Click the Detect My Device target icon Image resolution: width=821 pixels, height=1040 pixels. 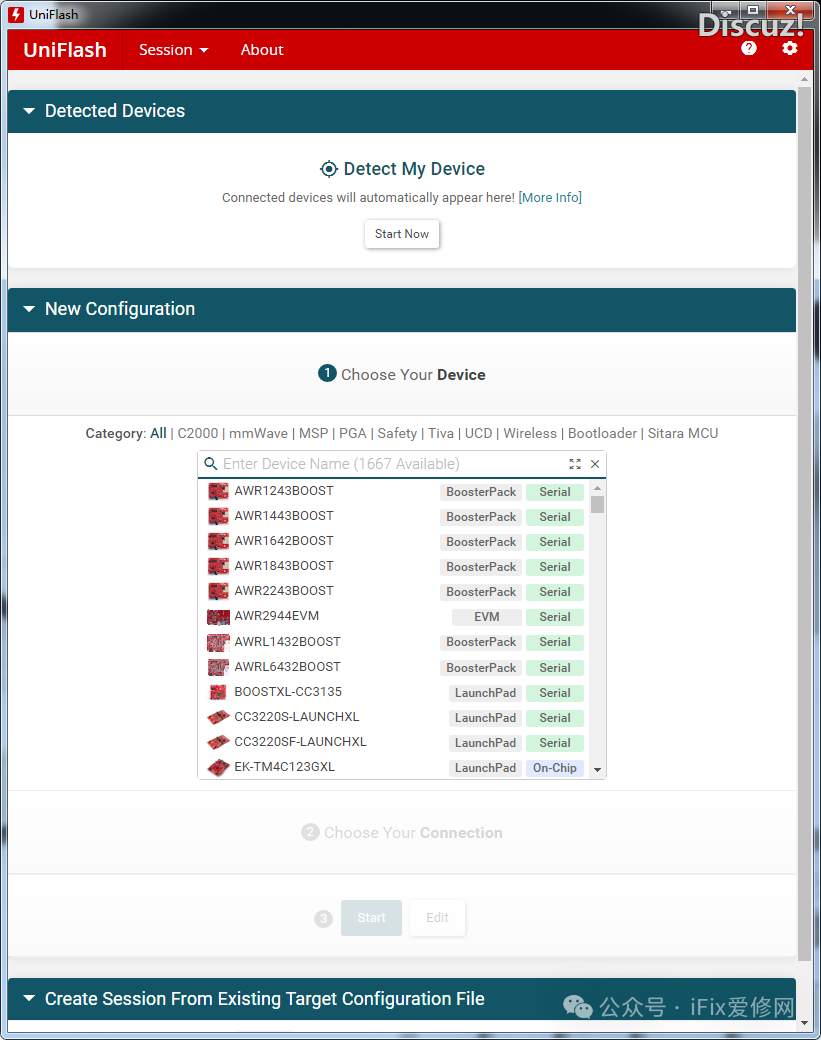pyautogui.click(x=329, y=169)
